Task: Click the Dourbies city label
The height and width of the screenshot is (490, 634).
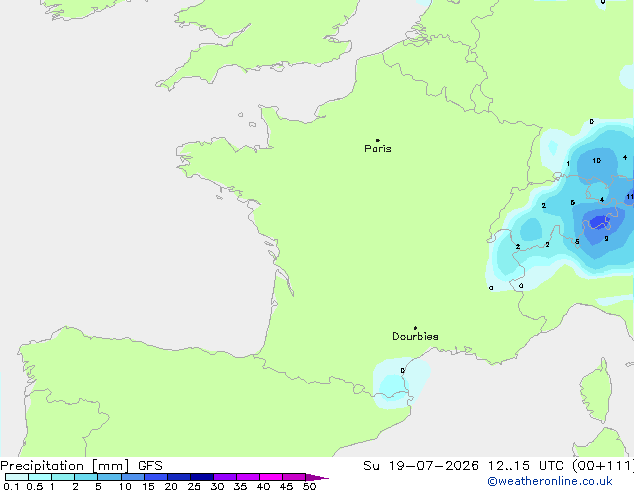Action: 415,336
